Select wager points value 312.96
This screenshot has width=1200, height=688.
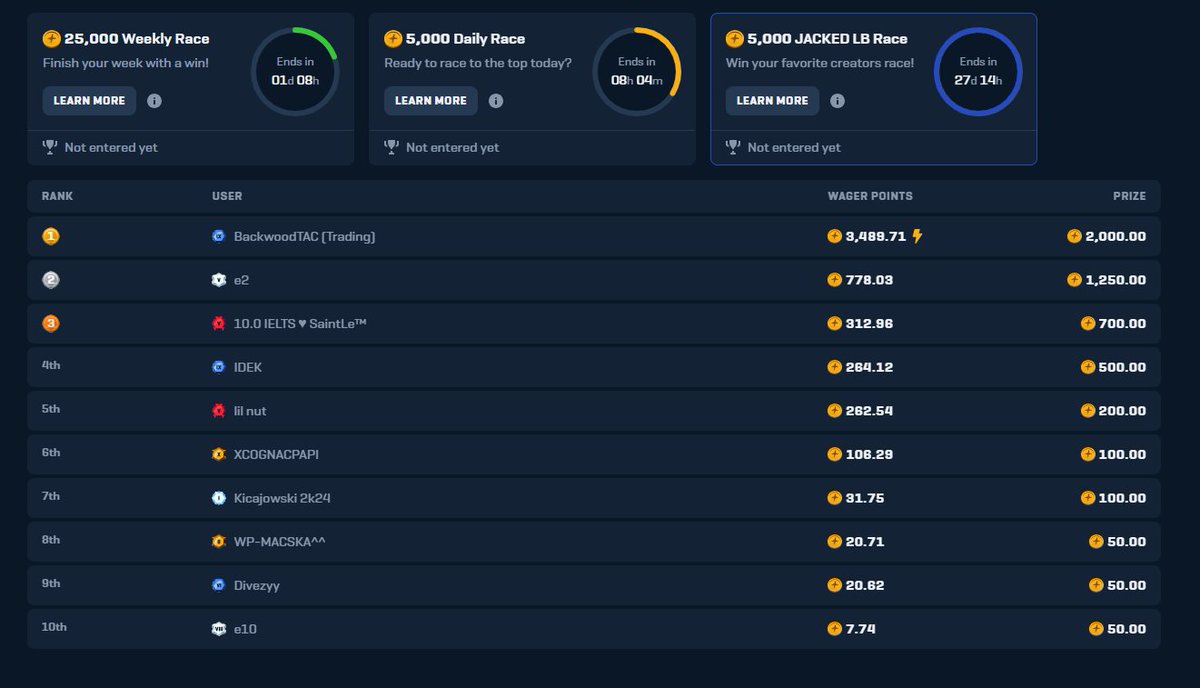tap(869, 324)
